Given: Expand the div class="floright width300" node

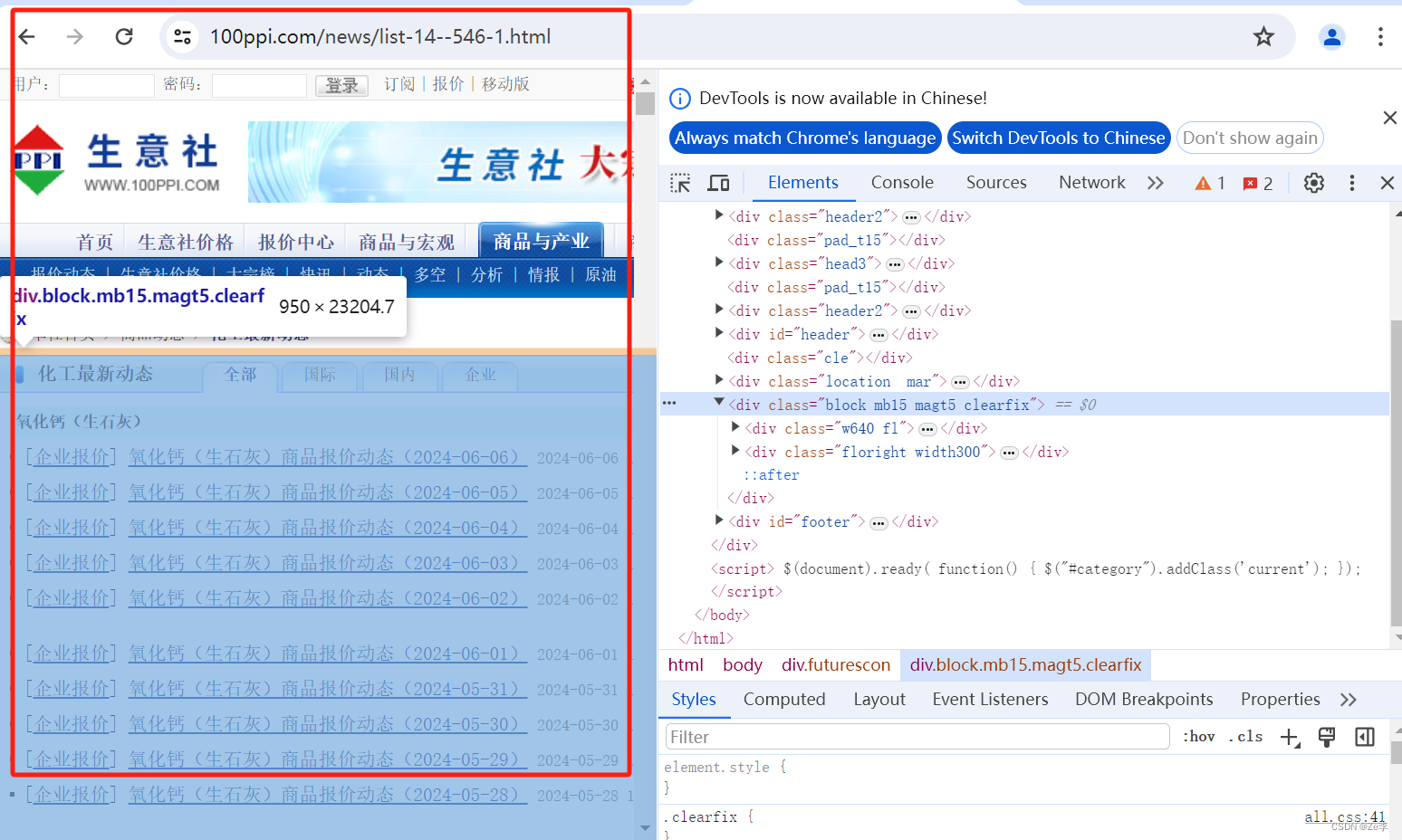Looking at the screenshot, I should (735, 451).
